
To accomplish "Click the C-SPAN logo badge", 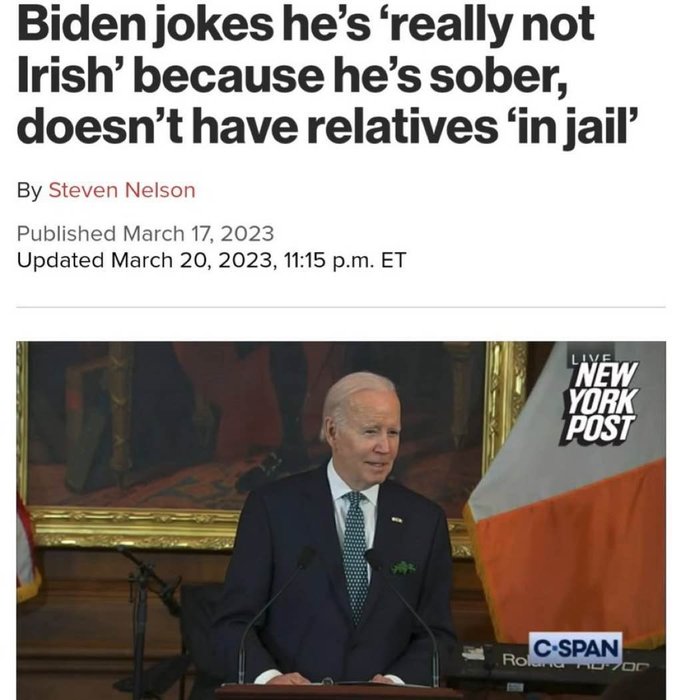I will click(x=576, y=648).
